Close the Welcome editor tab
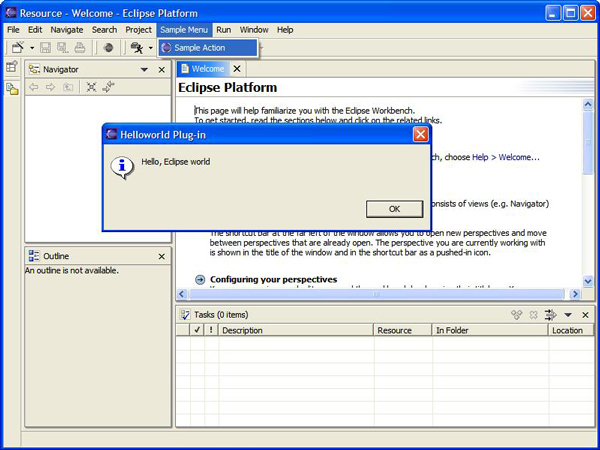 (237, 69)
